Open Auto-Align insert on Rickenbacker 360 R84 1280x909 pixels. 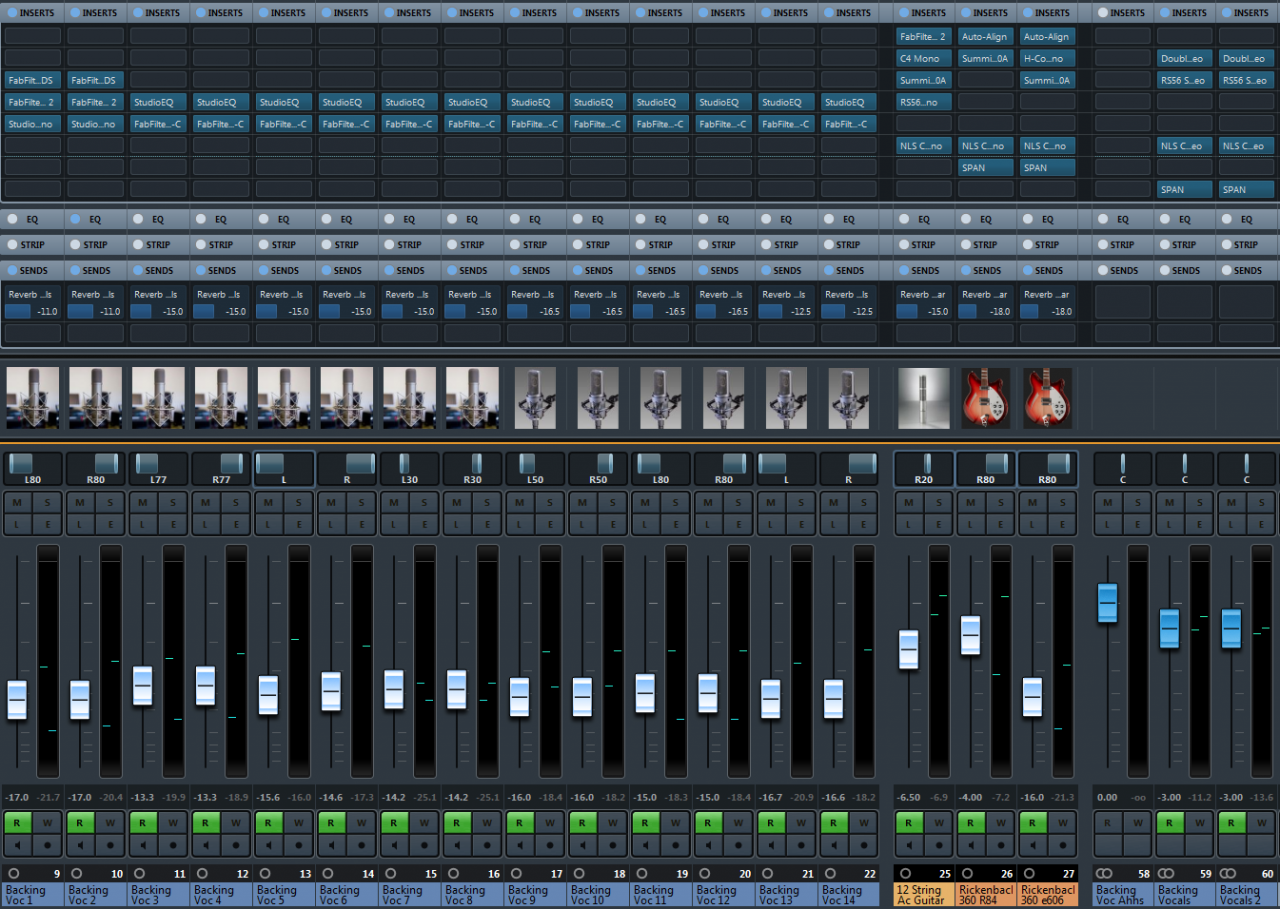[986, 36]
